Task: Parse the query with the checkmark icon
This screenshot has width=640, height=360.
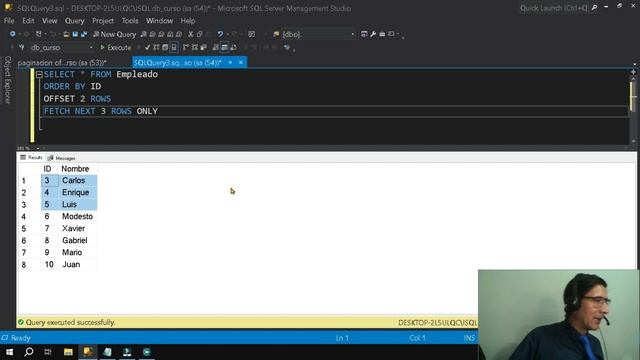Action: pos(147,48)
